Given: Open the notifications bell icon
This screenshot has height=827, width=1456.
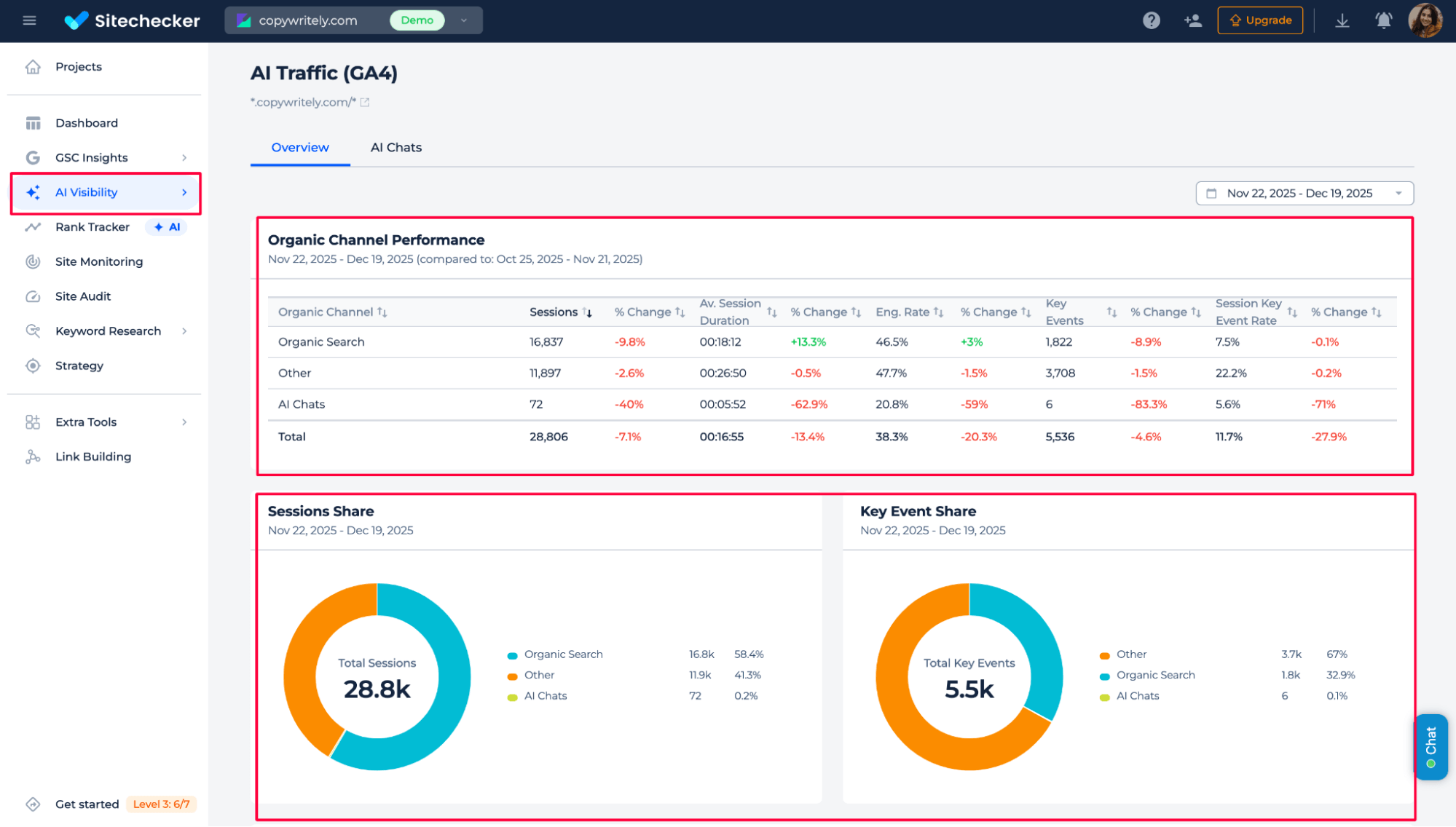Looking at the screenshot, I should (1383, 20).
